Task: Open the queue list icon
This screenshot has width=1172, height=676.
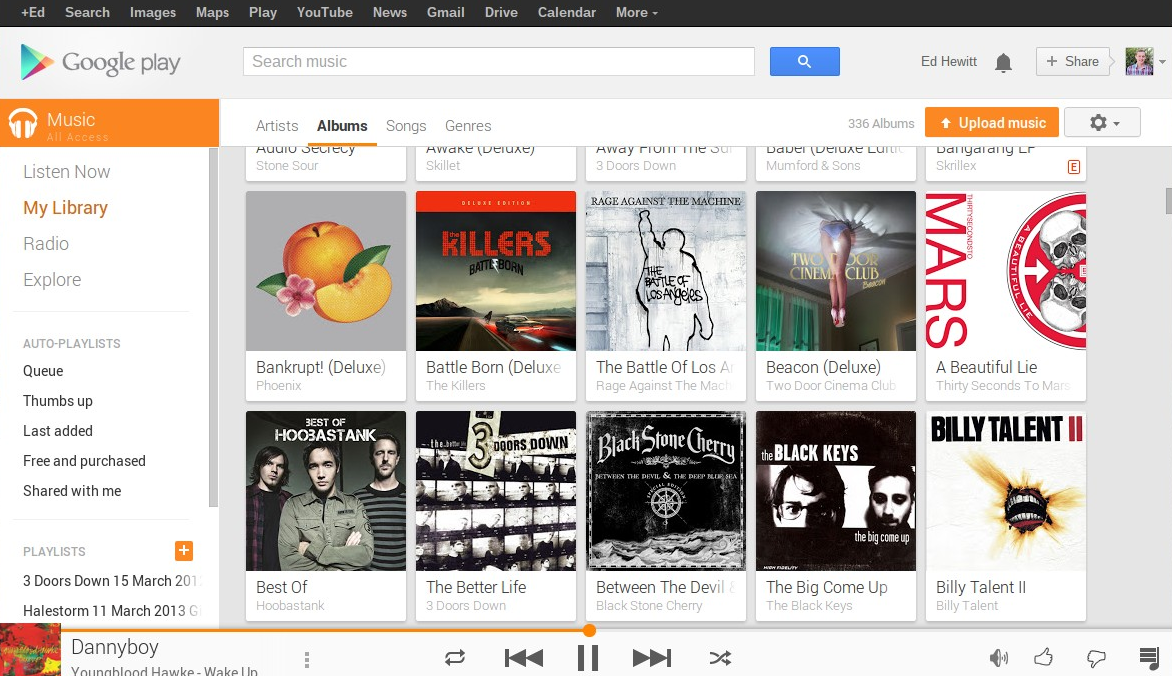Action: pyautogui.click(x=1150, y=657)
